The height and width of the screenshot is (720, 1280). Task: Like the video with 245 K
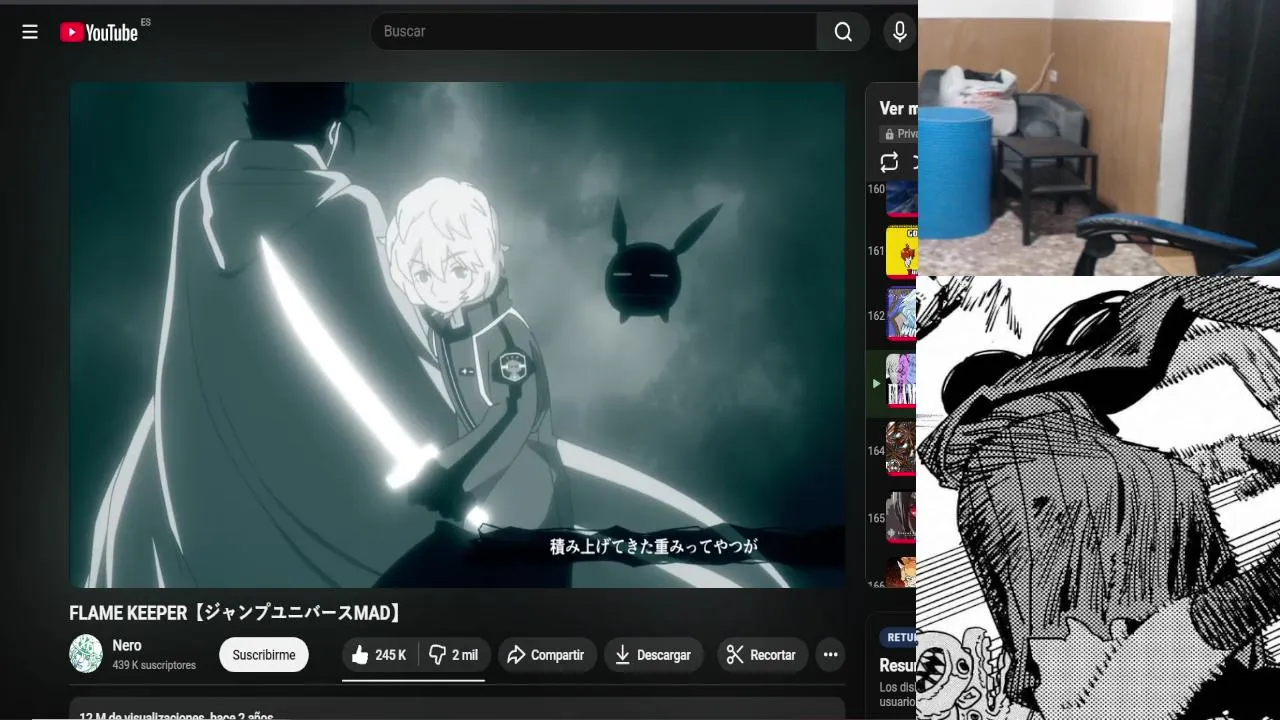pyautogui.click(x=380, y=655)
